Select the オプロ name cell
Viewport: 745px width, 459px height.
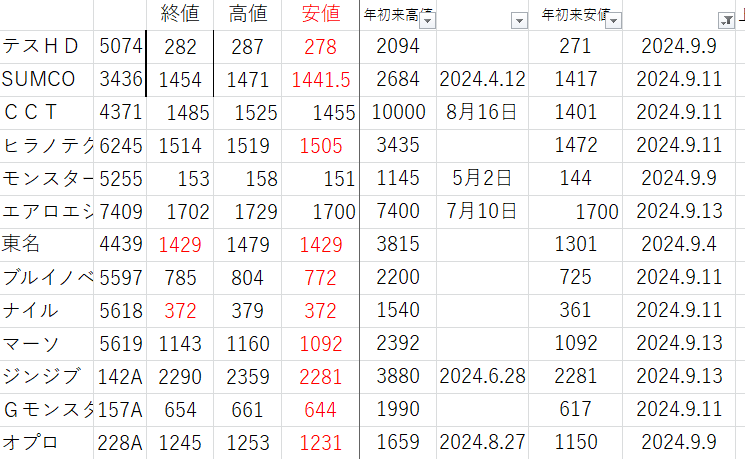click(x=46, y=442)
